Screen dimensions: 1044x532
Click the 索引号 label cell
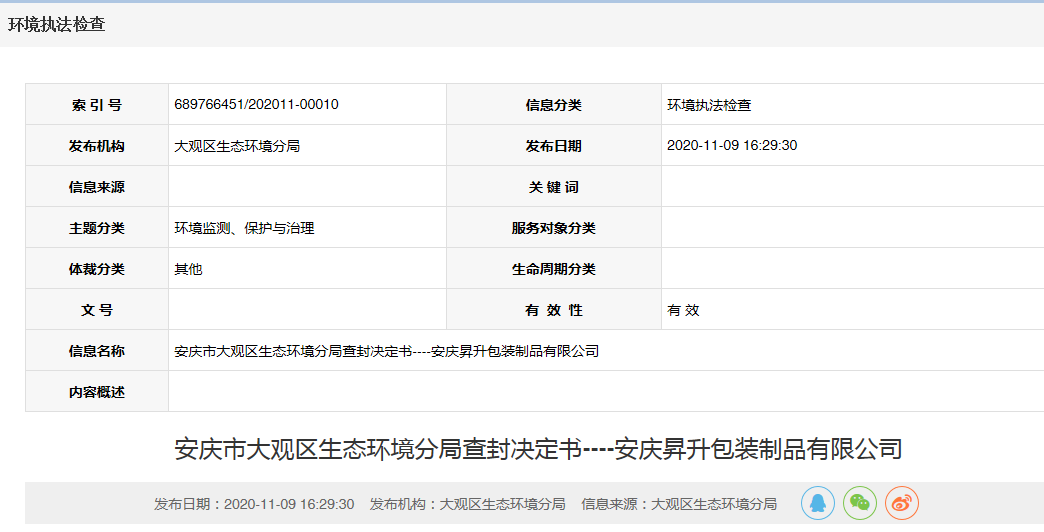click(97, 105)
